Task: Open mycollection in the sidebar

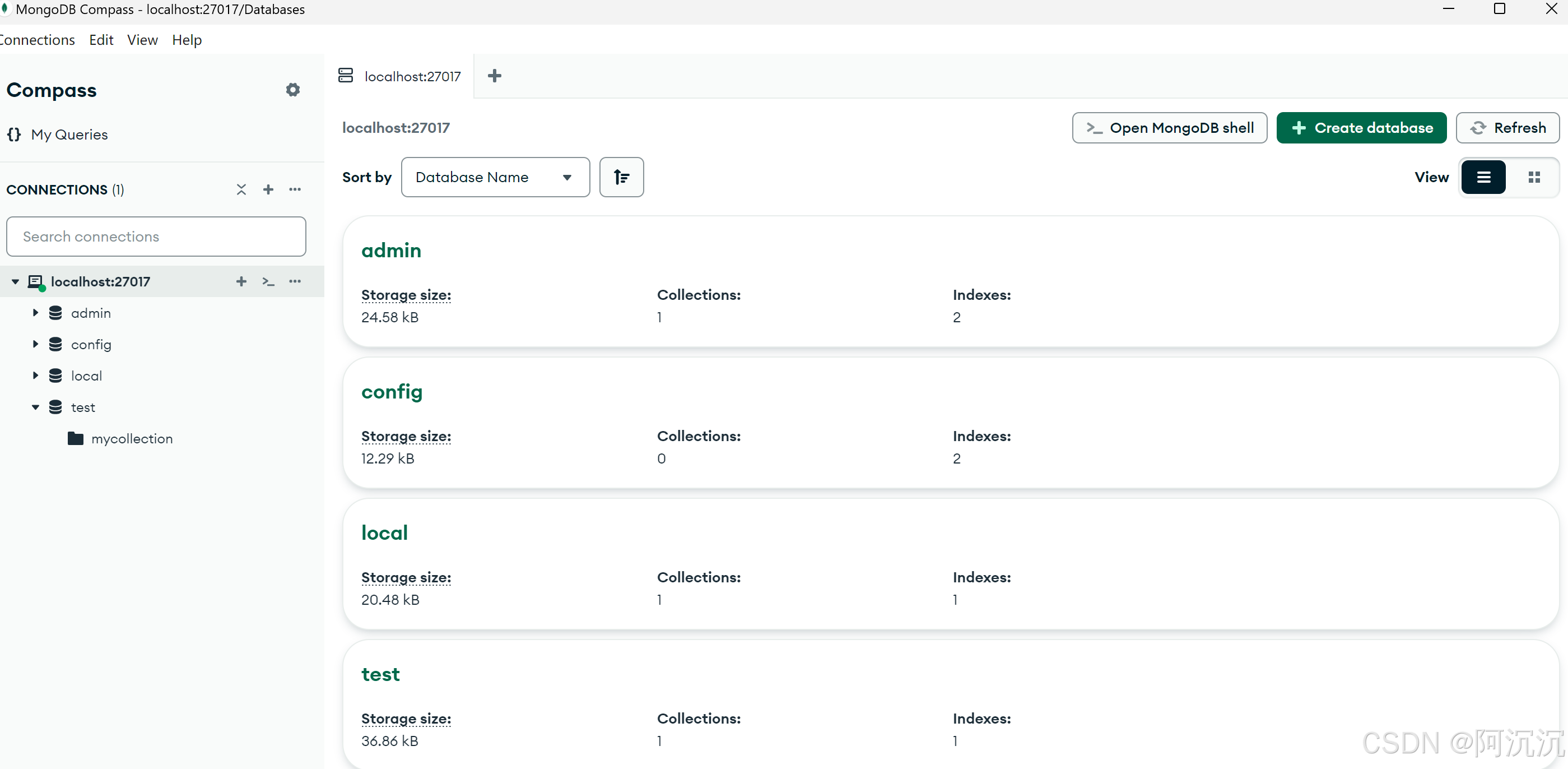Action: (132, 439)
